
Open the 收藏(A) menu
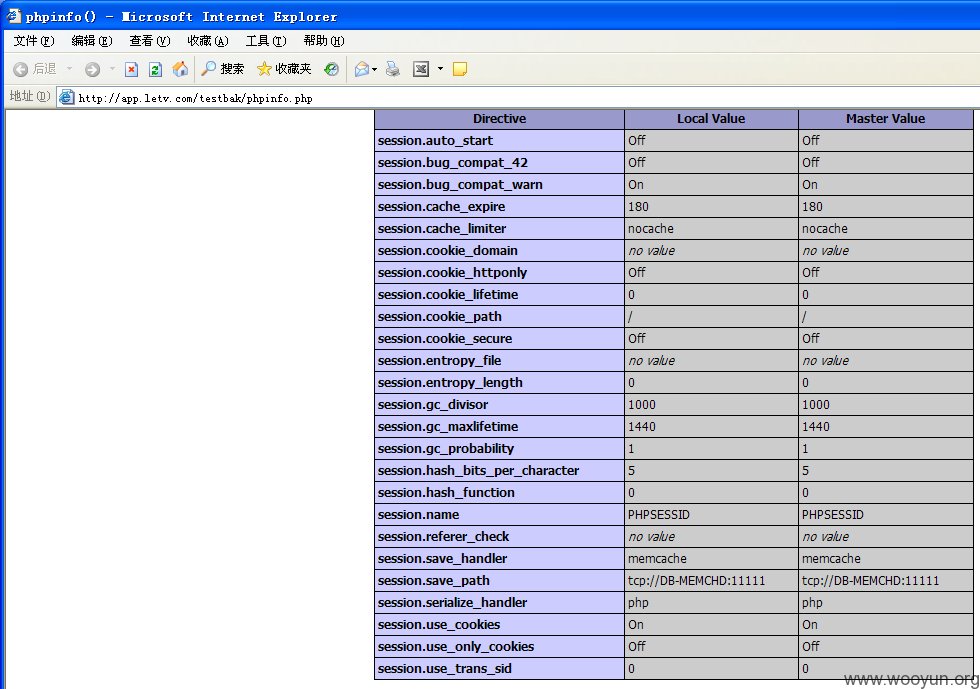208,41
